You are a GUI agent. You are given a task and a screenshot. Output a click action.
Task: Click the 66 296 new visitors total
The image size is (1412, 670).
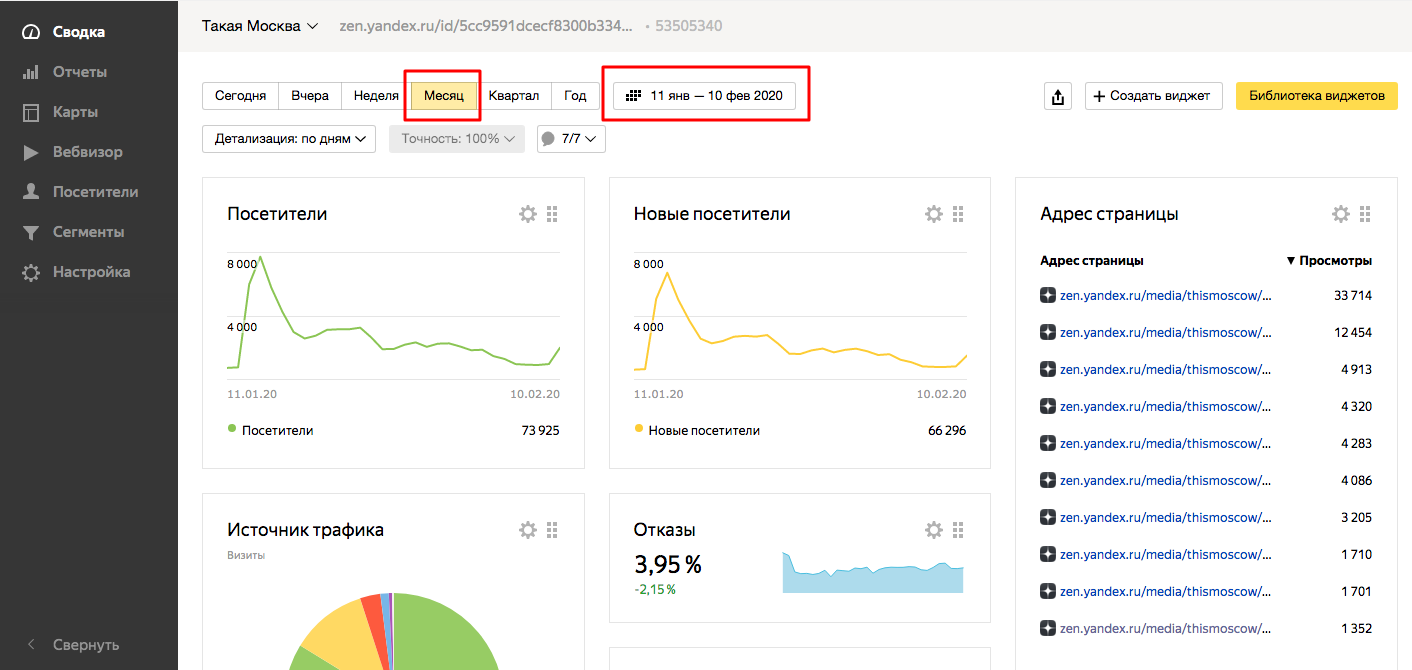(947, 431)
